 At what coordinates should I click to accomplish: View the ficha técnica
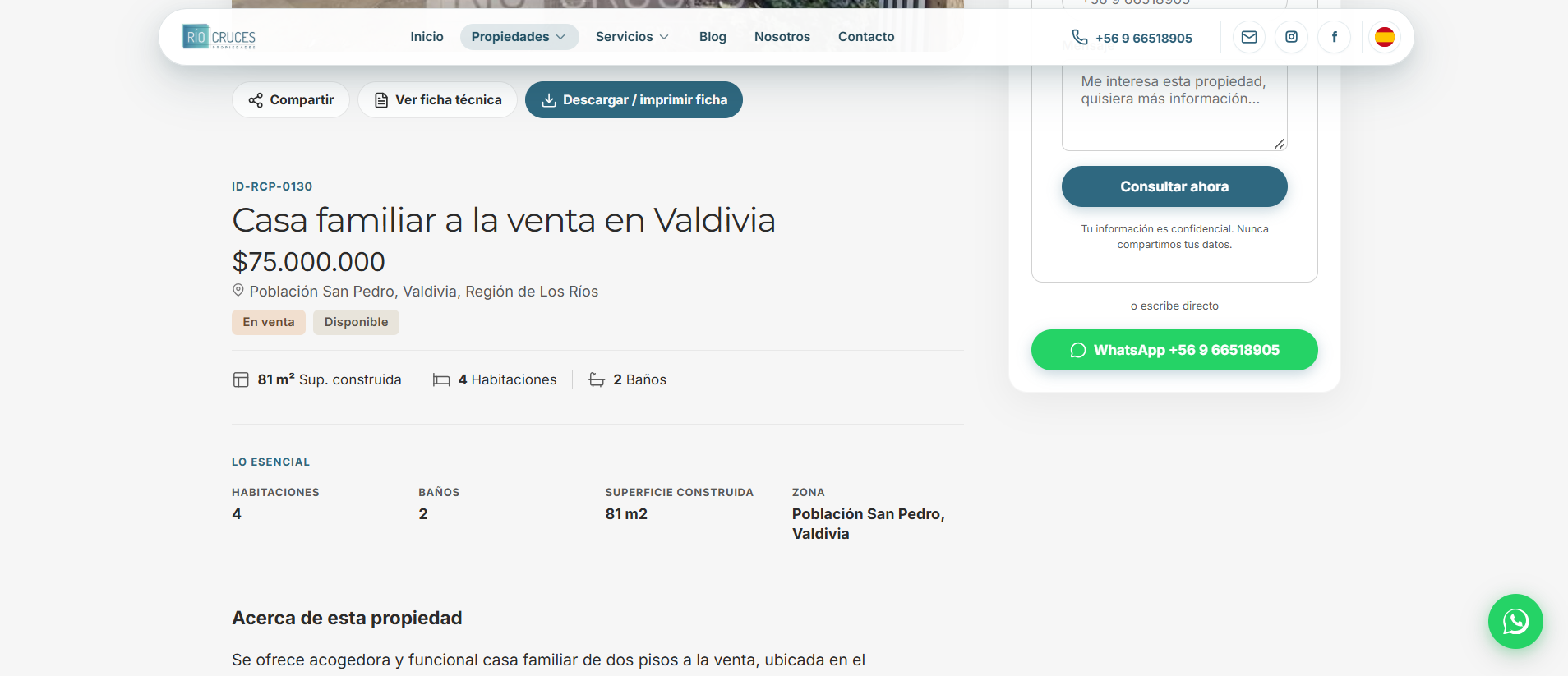437,99
